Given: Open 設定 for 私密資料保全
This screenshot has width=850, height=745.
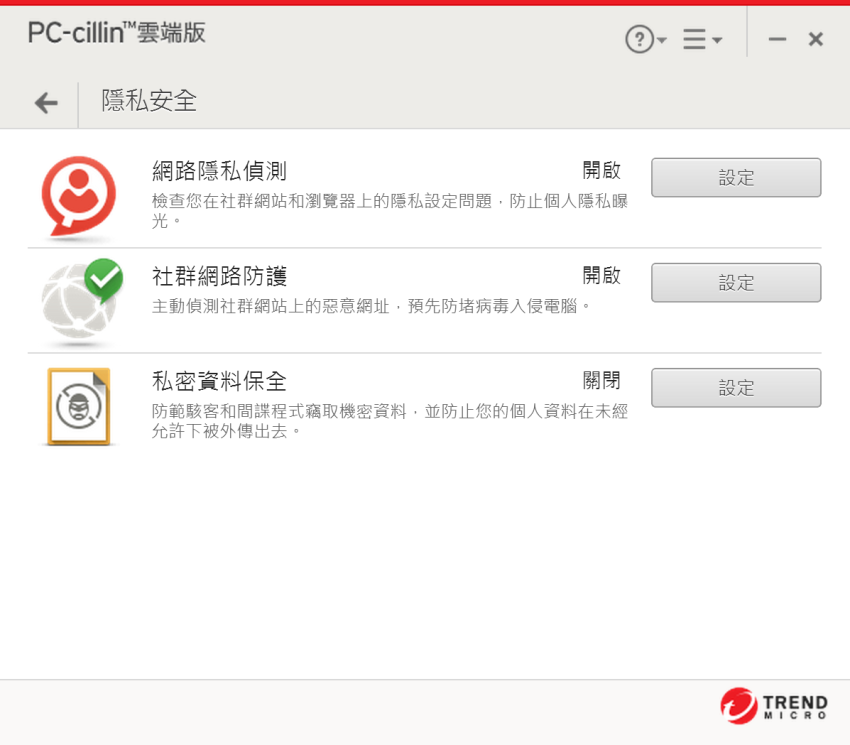Looking at the screenshot, I should [x=736, y=388].
